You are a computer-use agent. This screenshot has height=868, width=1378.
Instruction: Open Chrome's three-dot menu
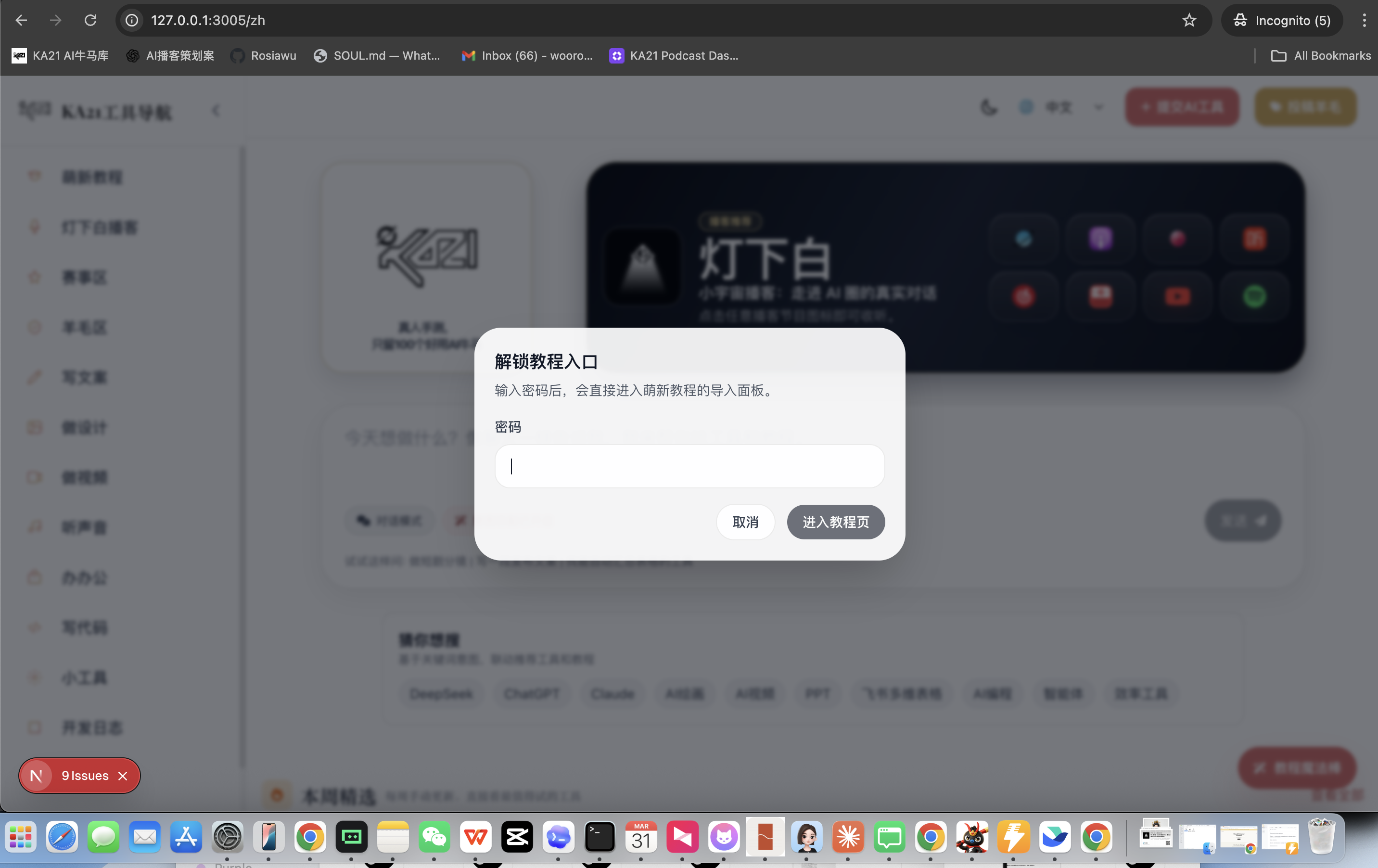[1364, 21]
